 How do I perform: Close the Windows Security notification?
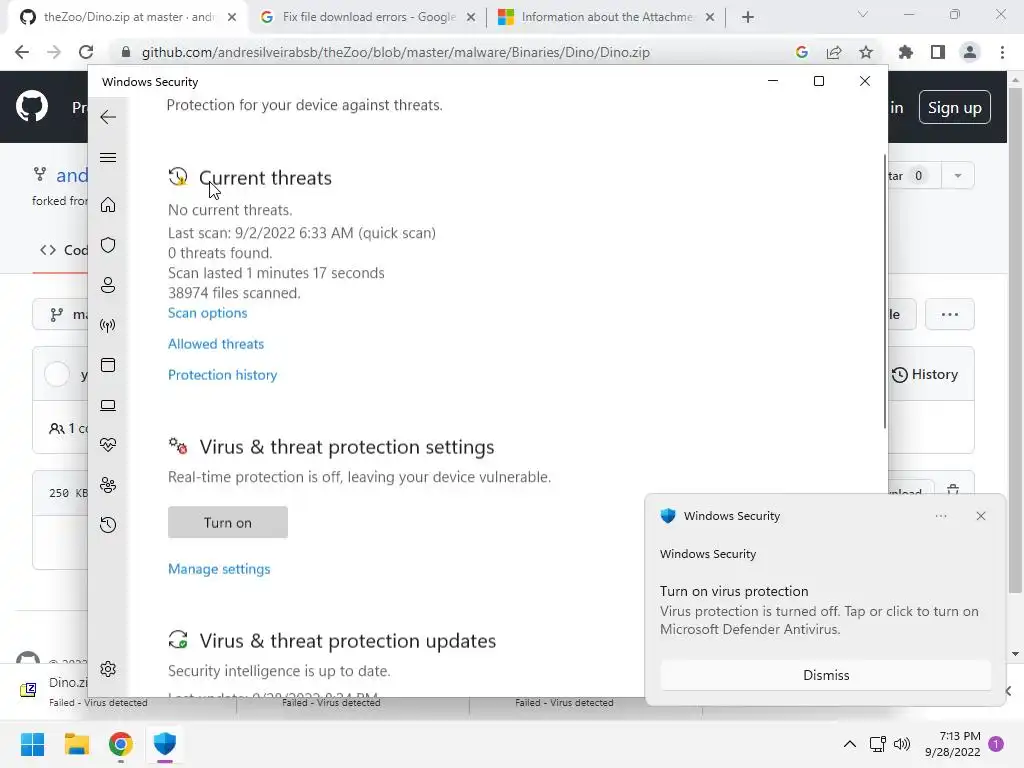(980, 516)
